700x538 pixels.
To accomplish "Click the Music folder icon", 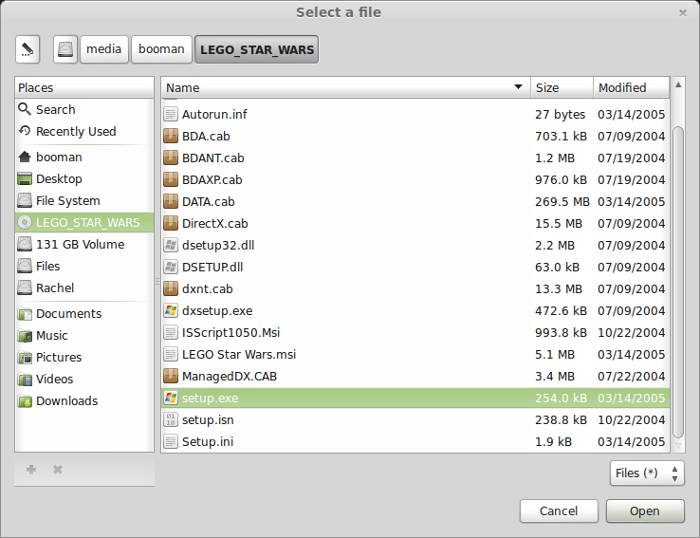I will point(25,336).
